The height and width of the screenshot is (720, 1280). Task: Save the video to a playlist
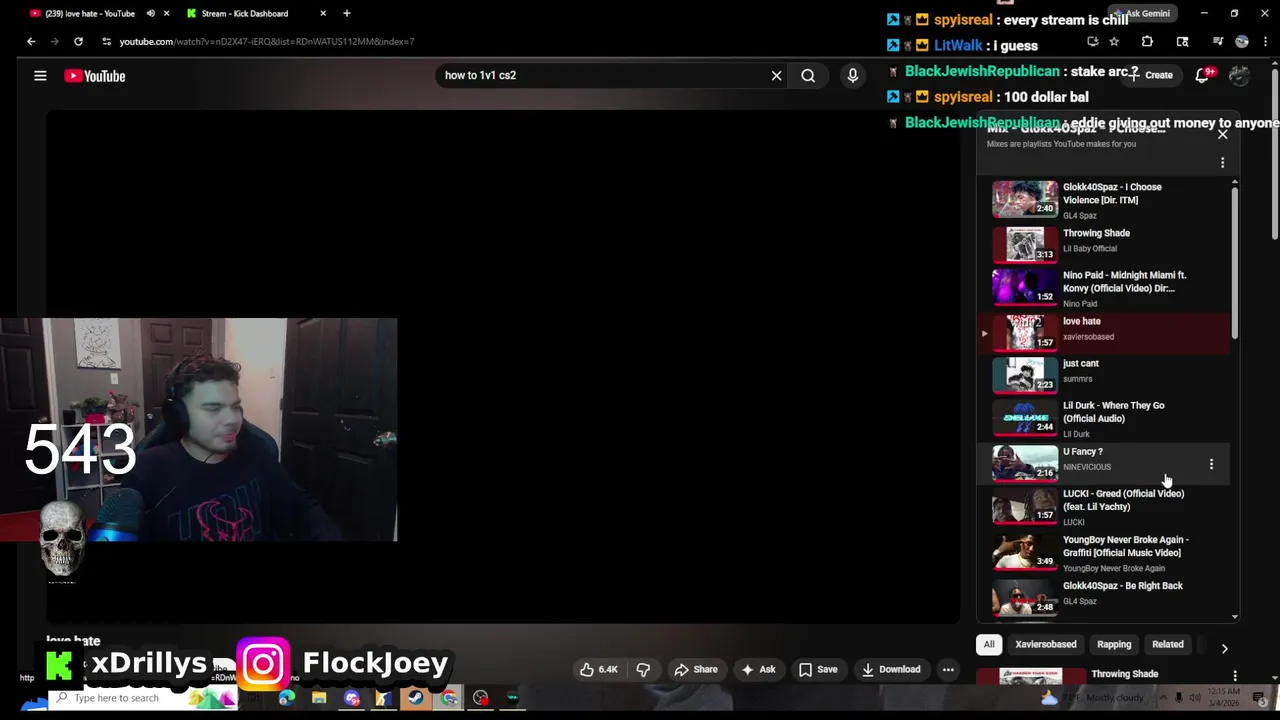pos(817,670)
